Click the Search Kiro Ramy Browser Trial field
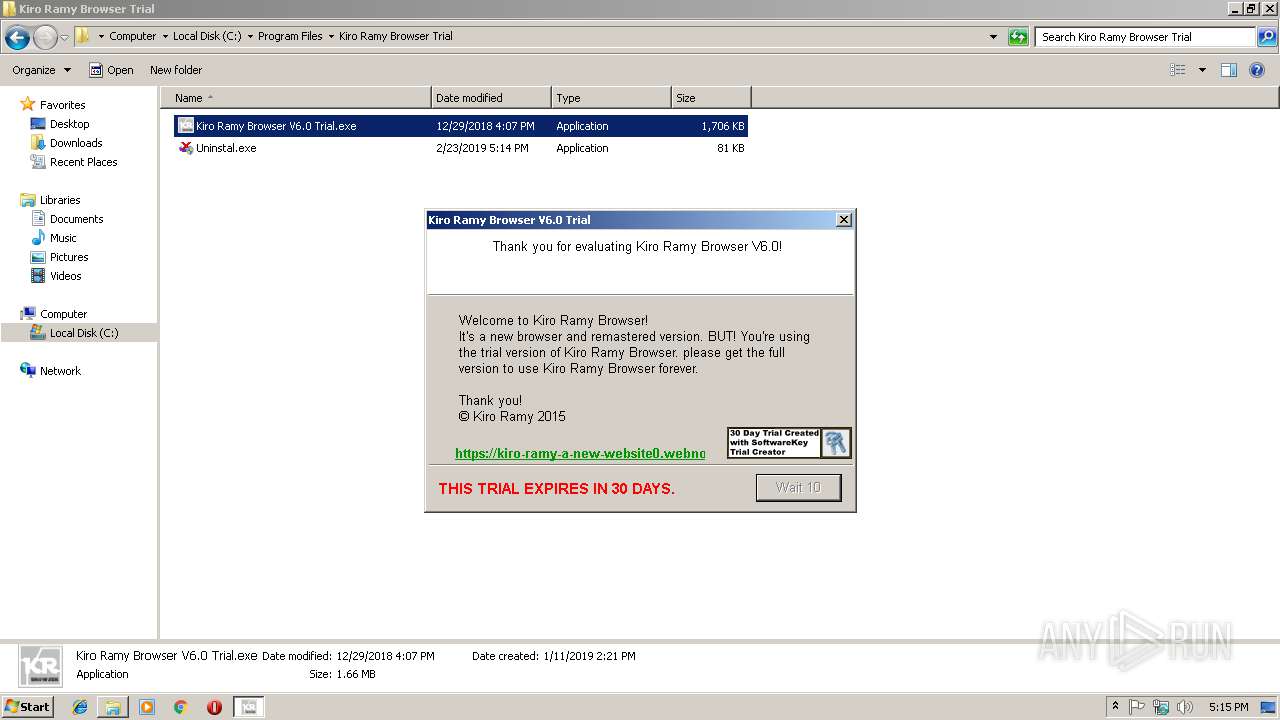Screen dimensions: 1280x720 coord(1145,37)
